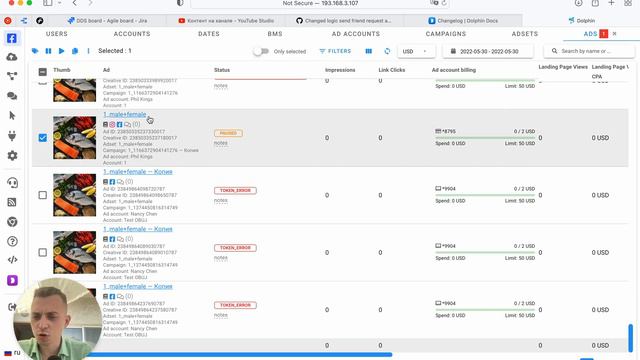Uncheck the selected 1_male+female ad checkbox
The width and height of the screenshot is (640, 360).
pos(42,138)
